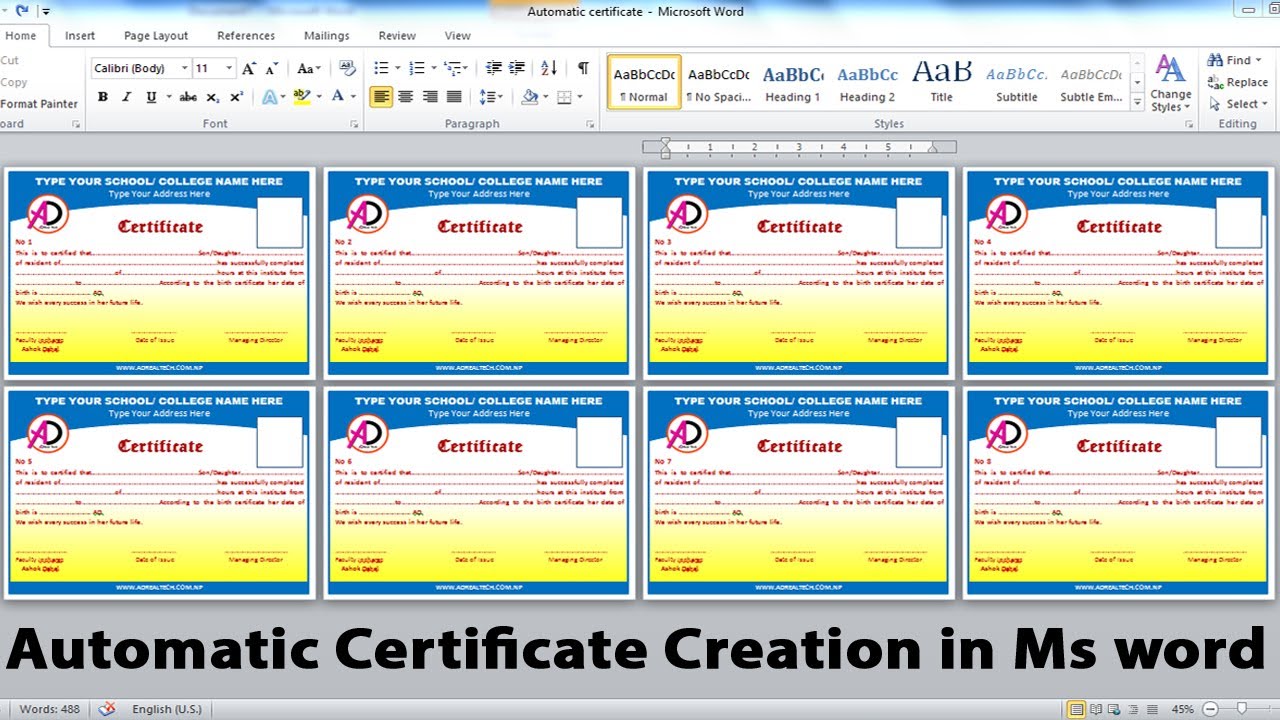Screen dimensions: 1280x720
Task: Click the 45% zoom level
Action: click(1182, 709)
